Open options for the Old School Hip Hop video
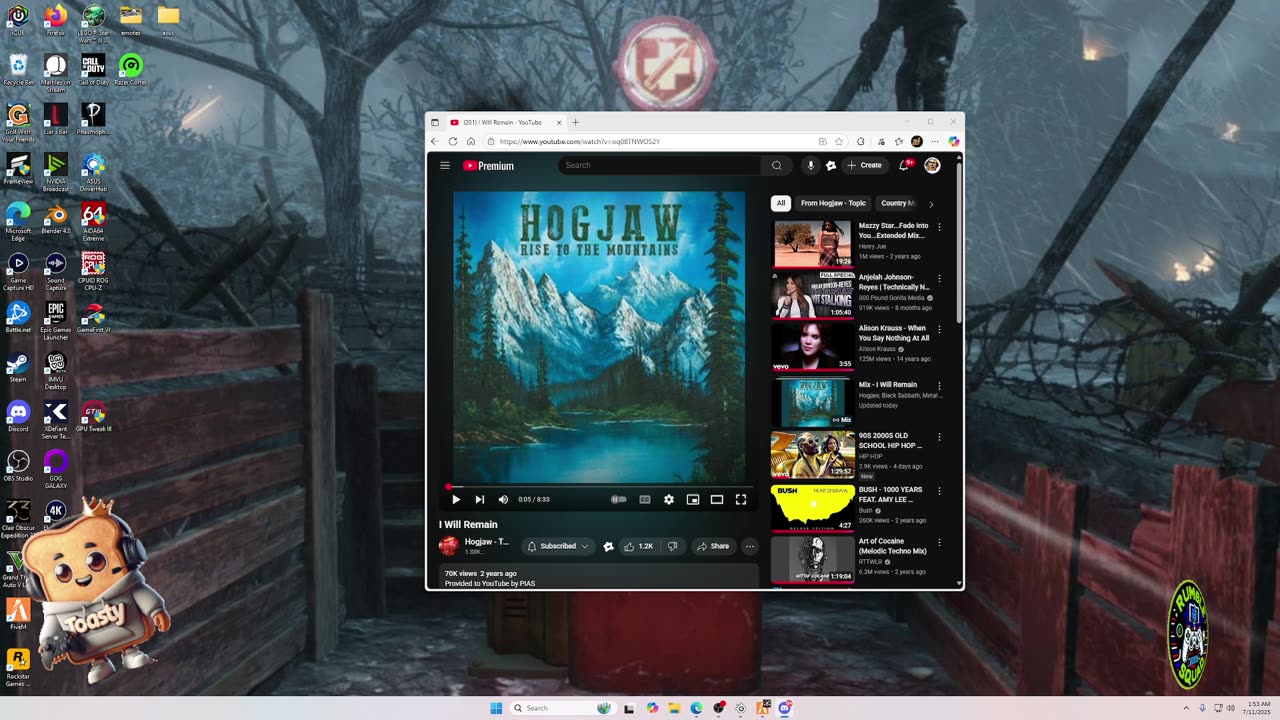Image resolution: width=1280 pixels, height=720 pixels. click(x=939, y=437)
